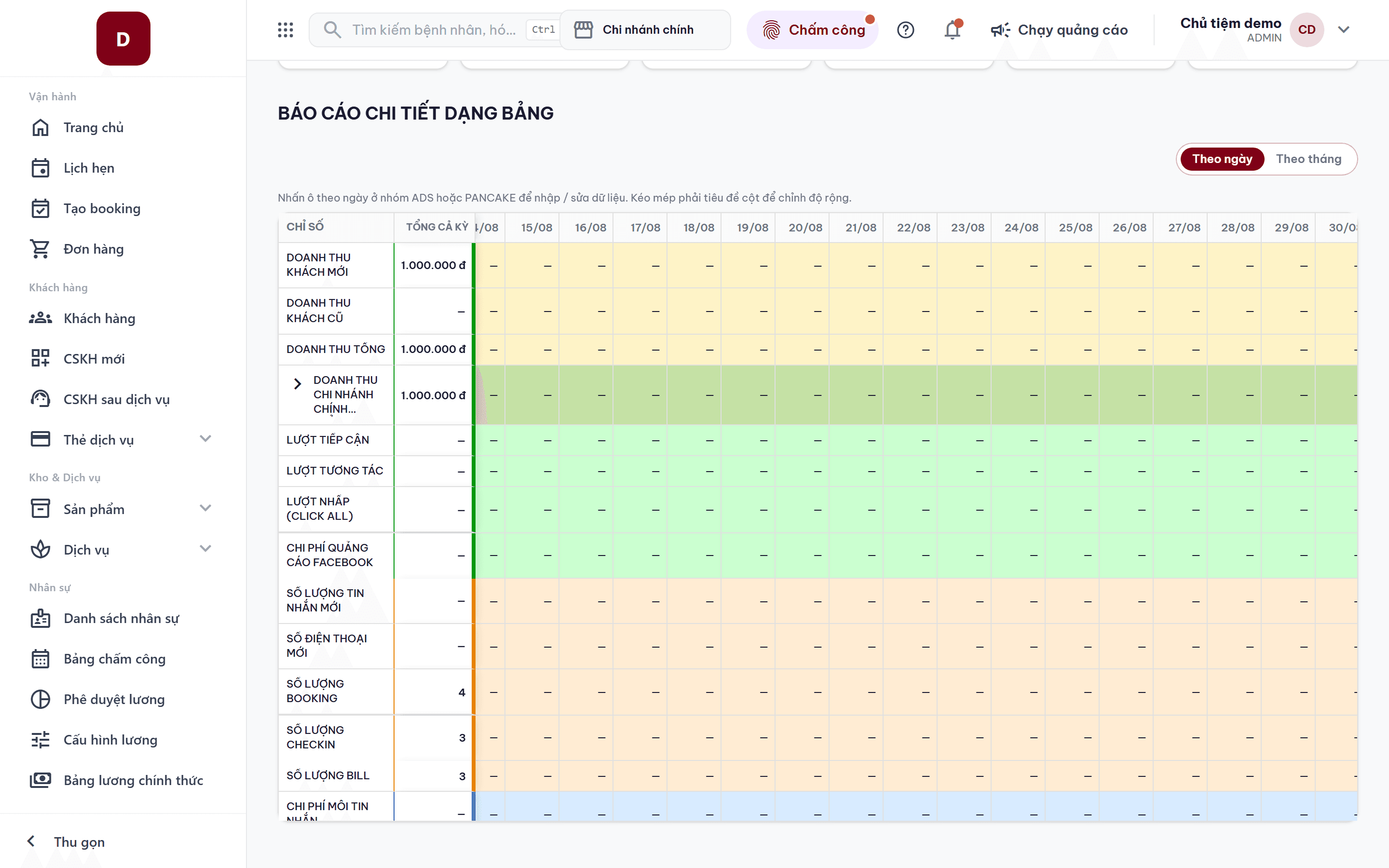The height and width of the screenshot is (868, 1389).
Task: Click CD user avatar
Action: [x=1307, y=30]
